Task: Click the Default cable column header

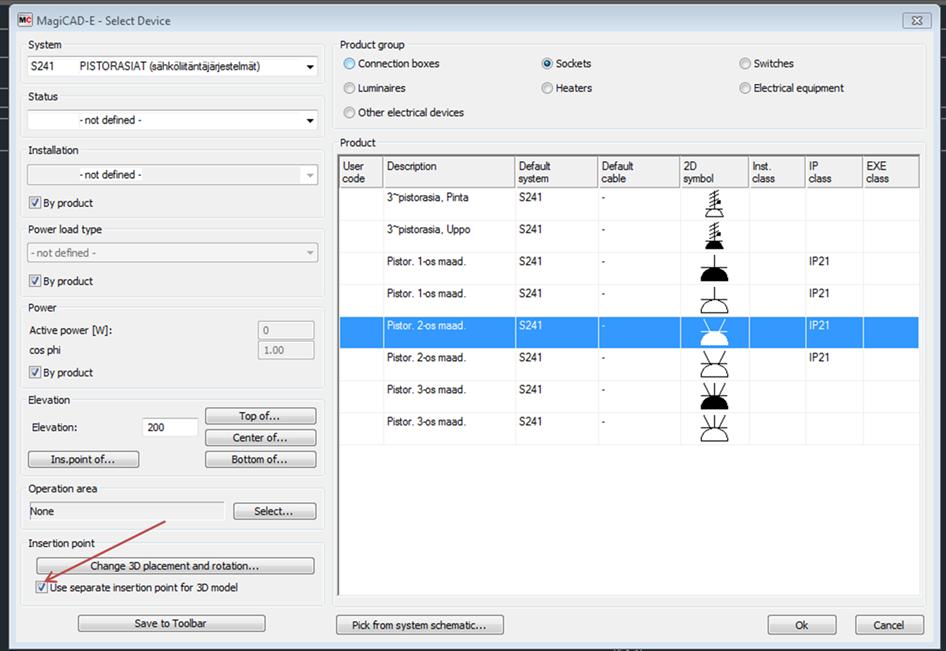Action: point(639,172)
